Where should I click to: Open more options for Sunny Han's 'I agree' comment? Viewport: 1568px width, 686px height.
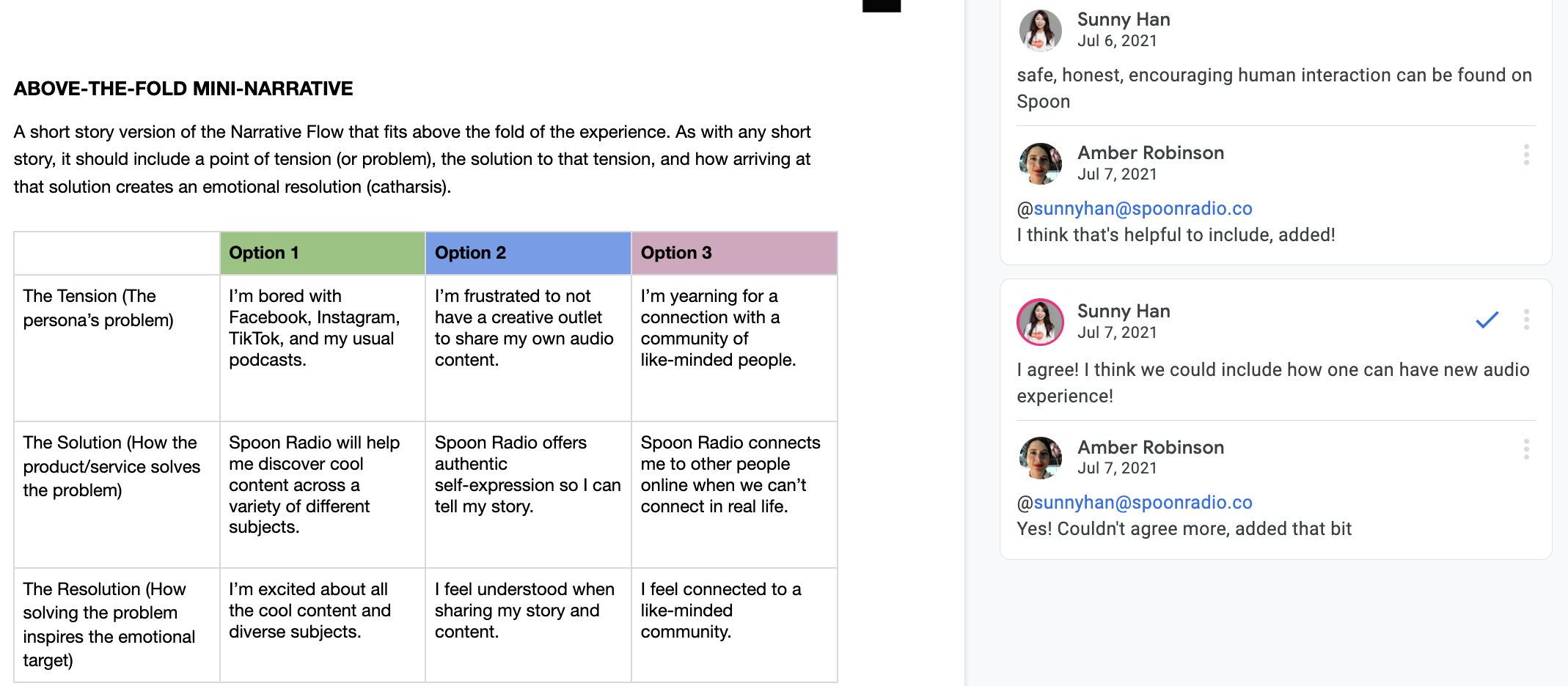point(1526,320)
